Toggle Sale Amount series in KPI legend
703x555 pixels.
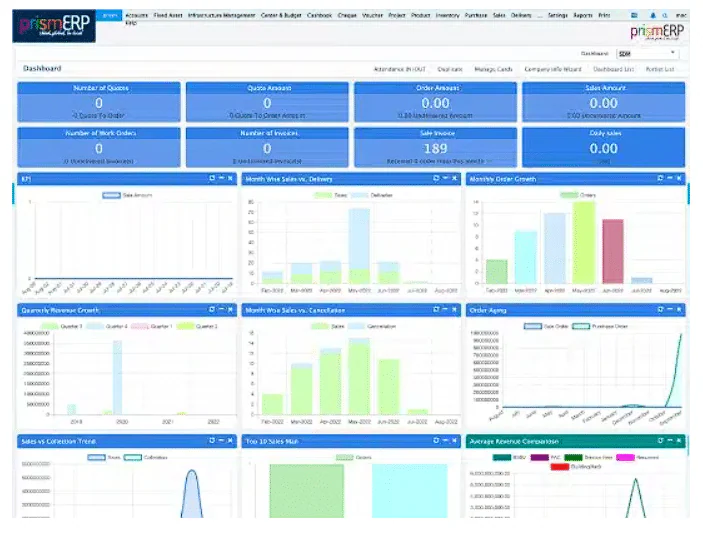point(127,195)
